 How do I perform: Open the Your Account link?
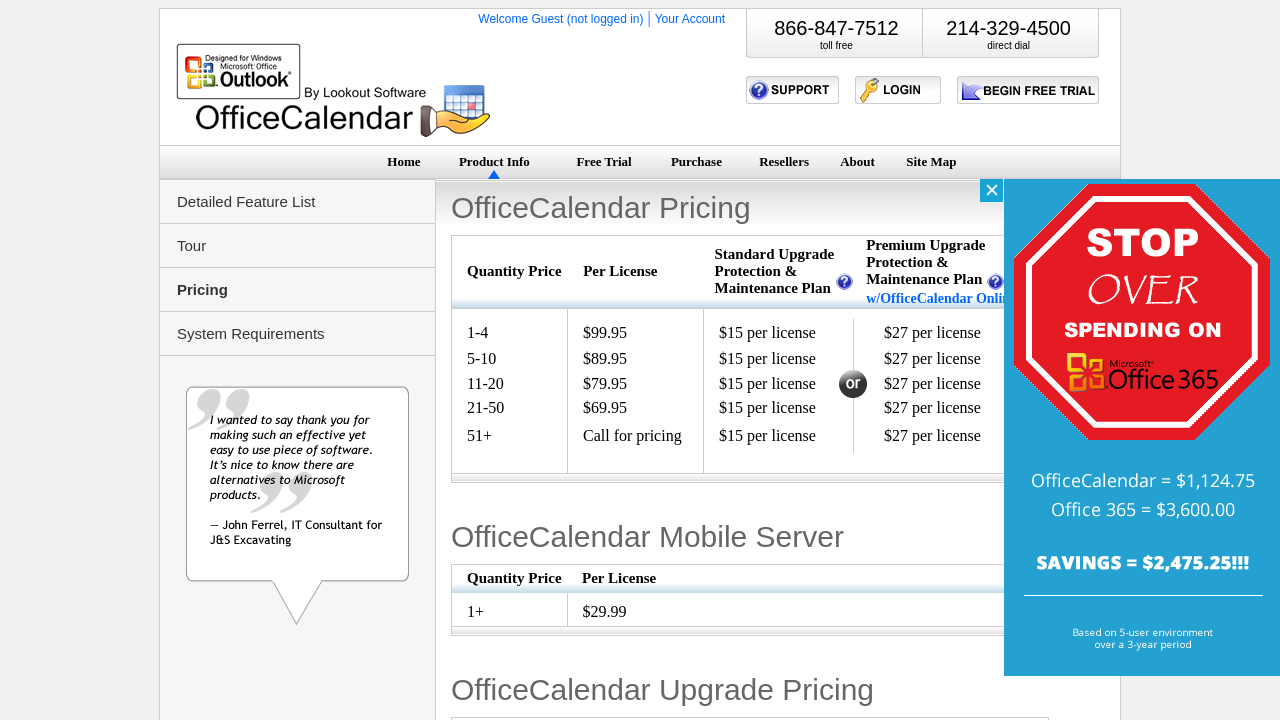pyautogui.click(x=689, y=19)
